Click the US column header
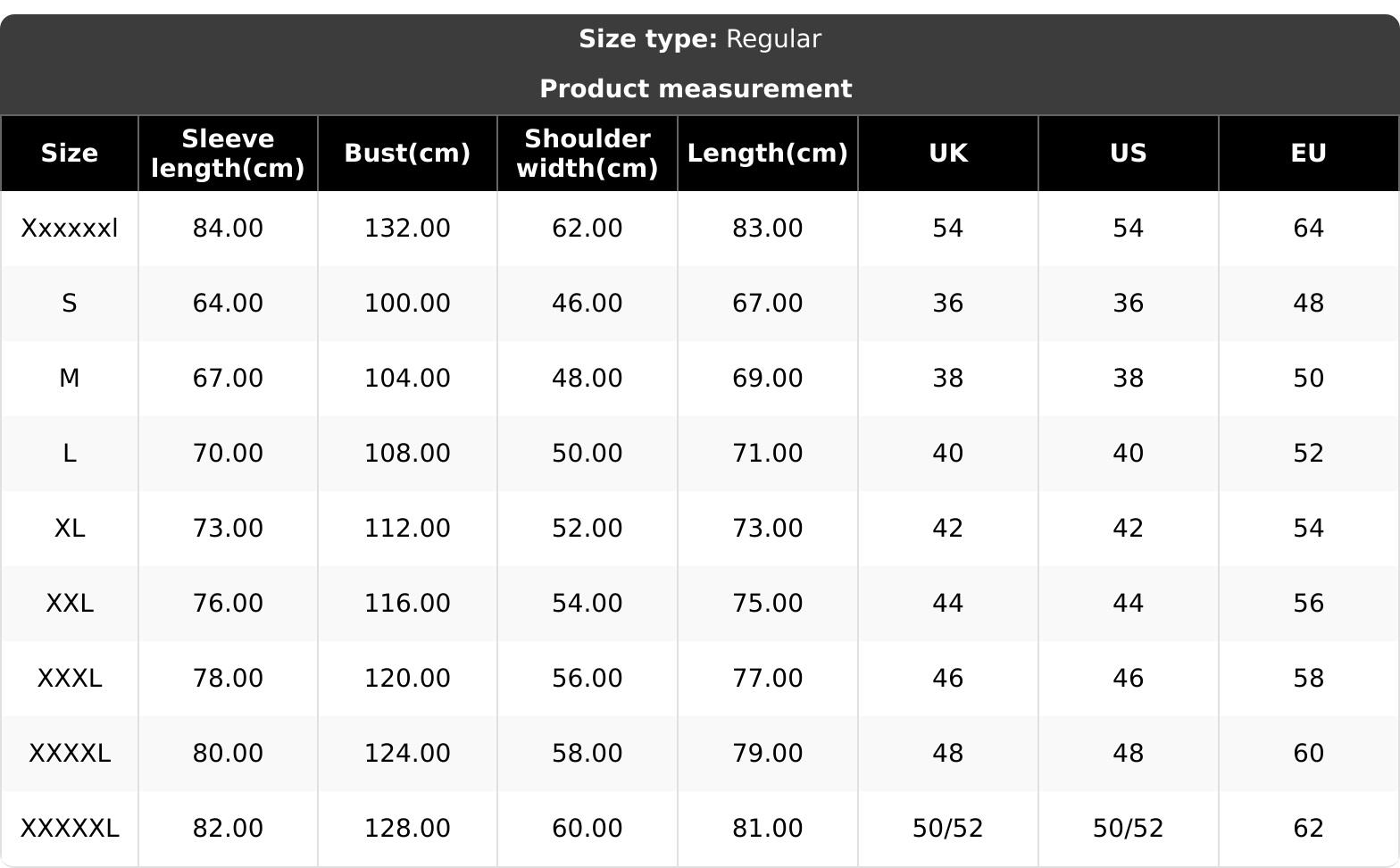This screenshot has height=868, width=1400. point(1128,154)
